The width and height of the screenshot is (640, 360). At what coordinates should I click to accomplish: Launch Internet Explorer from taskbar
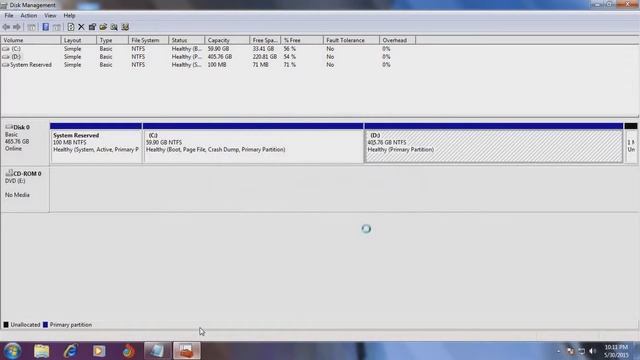click(70, 351)
